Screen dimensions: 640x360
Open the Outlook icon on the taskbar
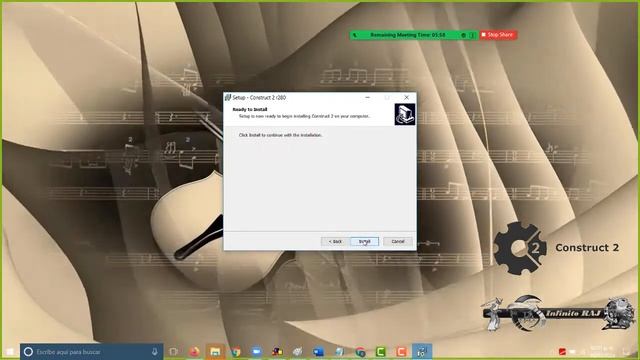[x=318, y=351]
